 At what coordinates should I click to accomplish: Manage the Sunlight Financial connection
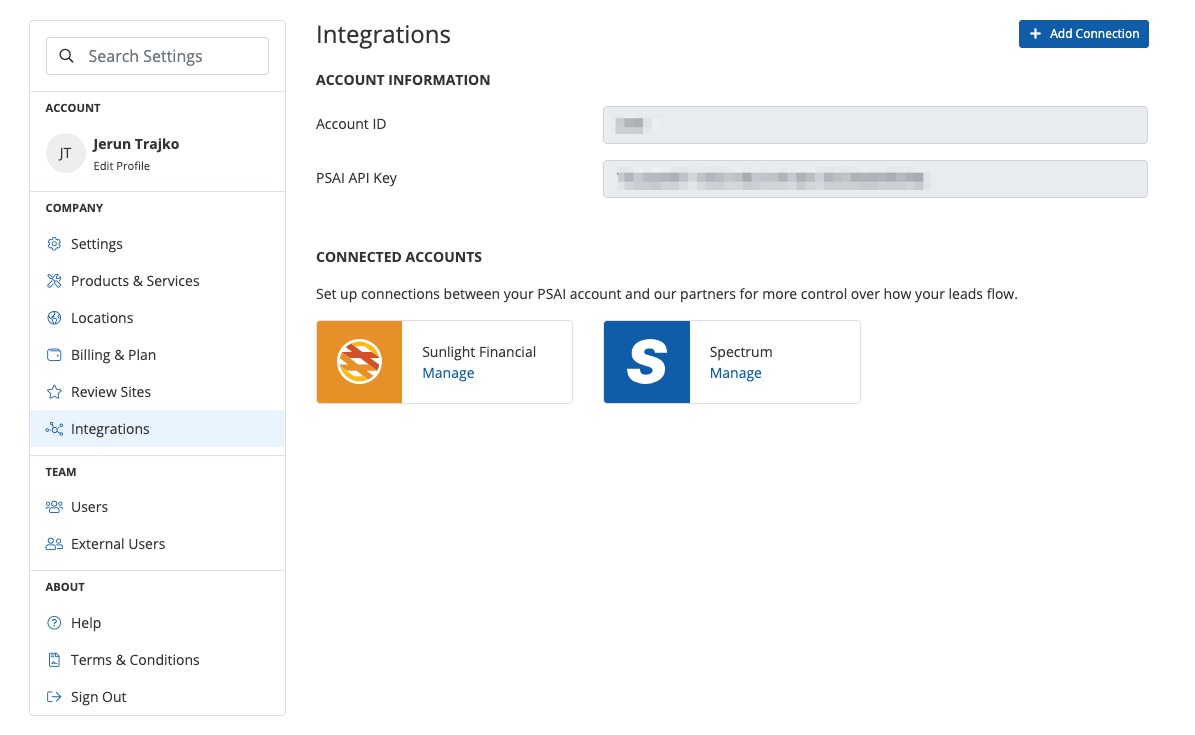[448, 373]
